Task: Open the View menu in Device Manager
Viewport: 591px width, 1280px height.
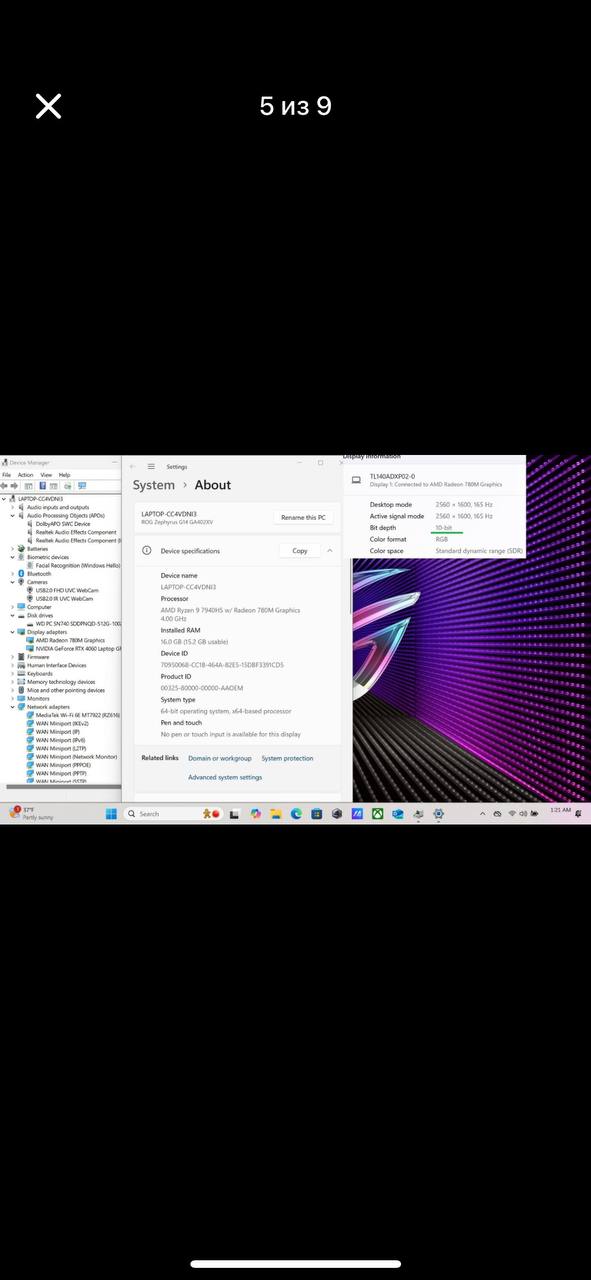Action: pos(44,475)
